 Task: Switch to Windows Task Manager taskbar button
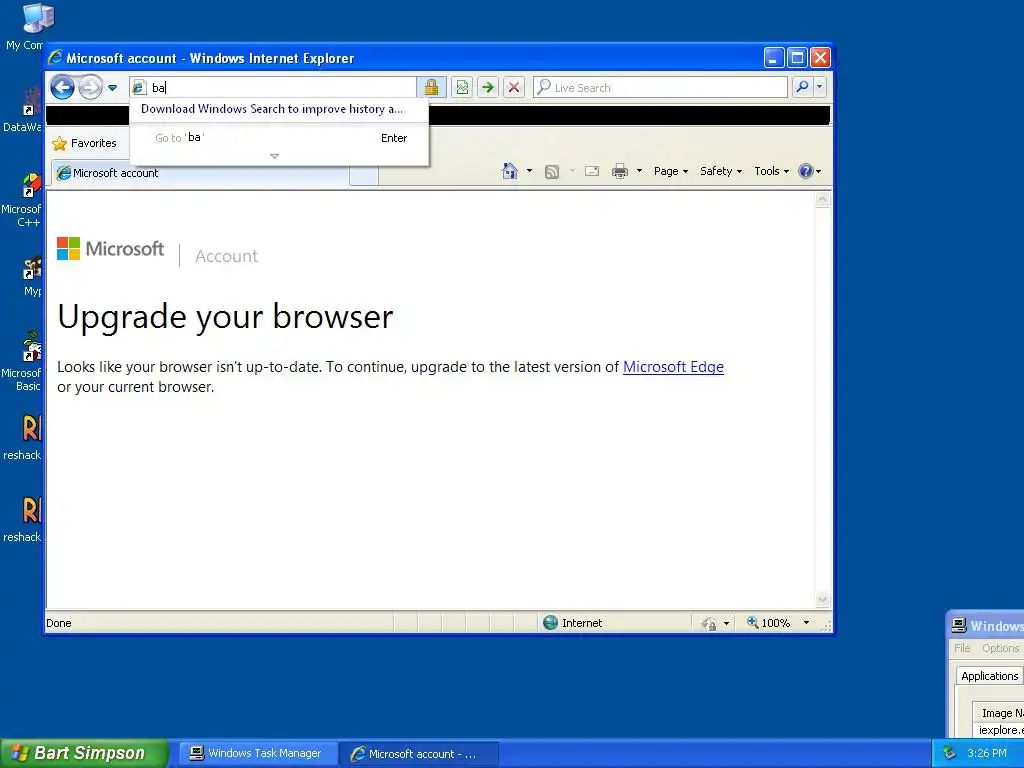click(x=257, y=754)
